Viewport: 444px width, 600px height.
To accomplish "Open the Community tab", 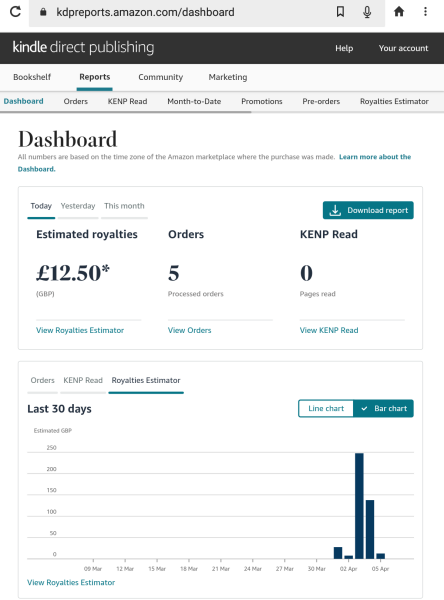I will 160,77.
